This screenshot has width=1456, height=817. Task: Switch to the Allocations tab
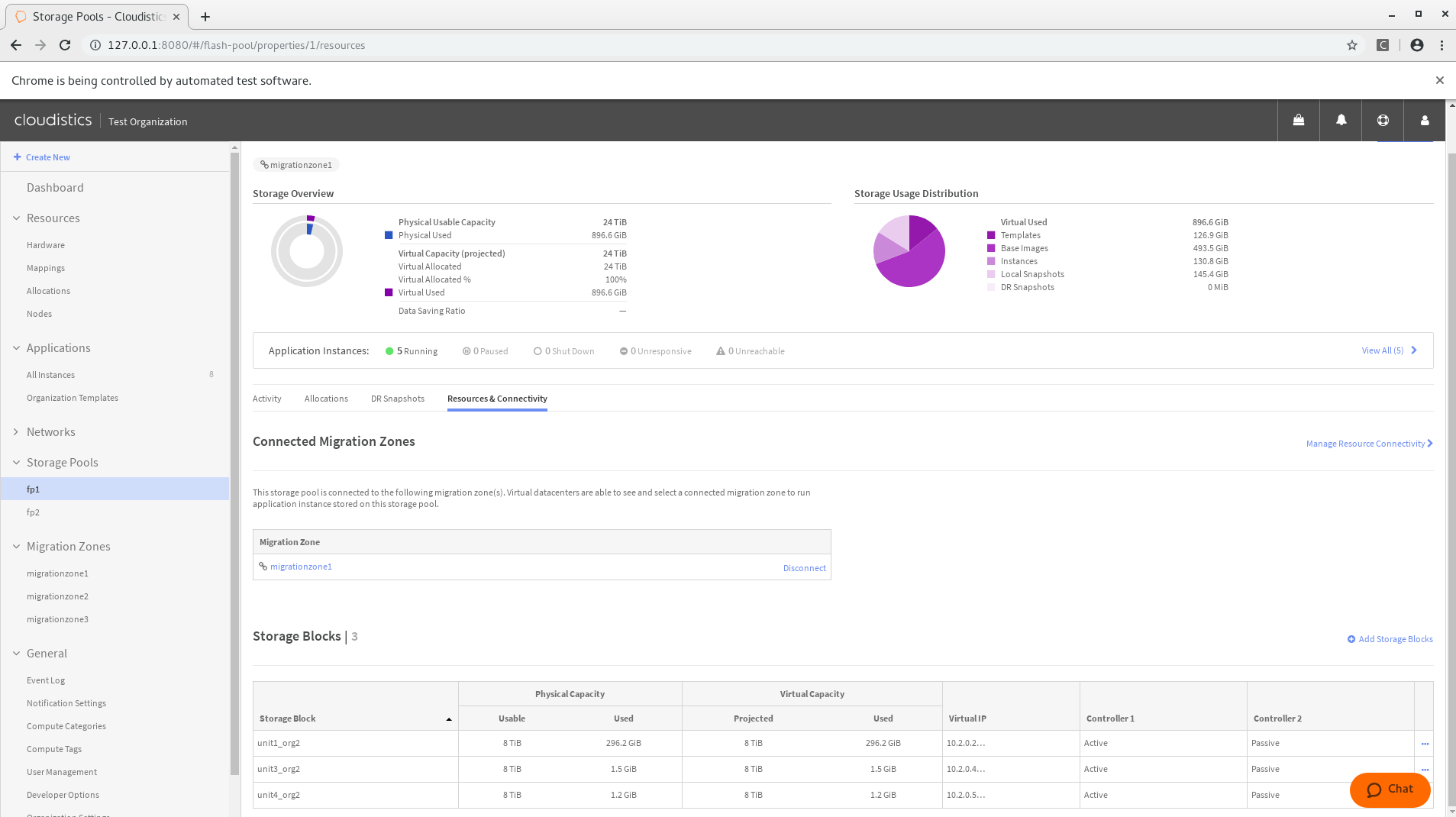click(x=326, y=399)
